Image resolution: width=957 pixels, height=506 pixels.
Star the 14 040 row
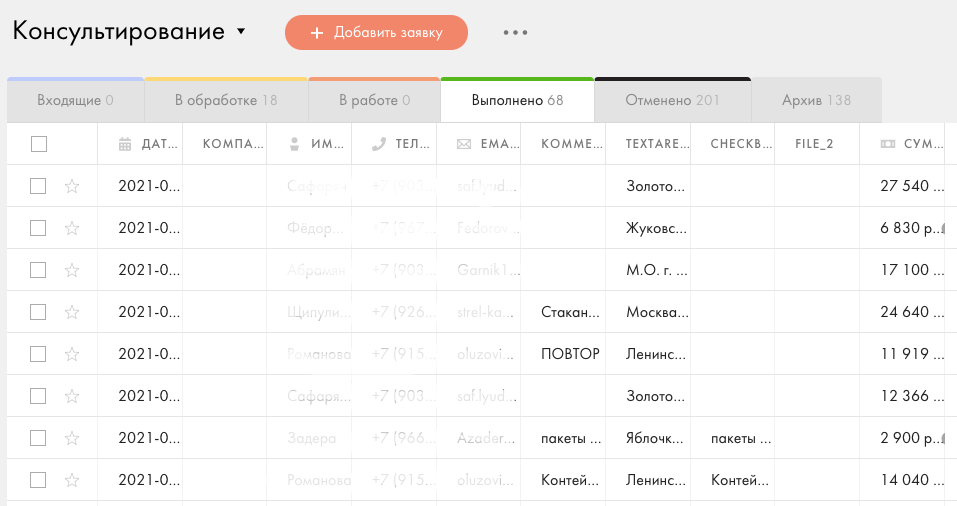pyautogui.click(x=72, y=480)
